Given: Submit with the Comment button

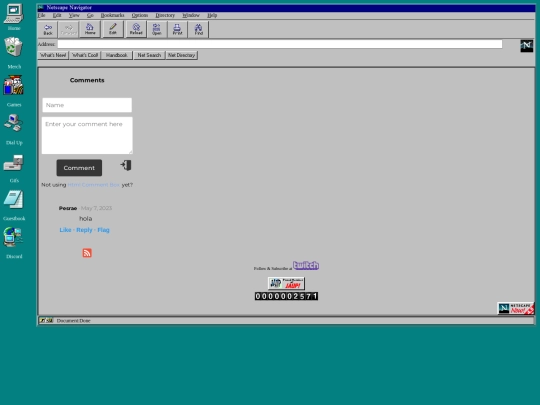Looking at the screenshot, I should (79, 168).
